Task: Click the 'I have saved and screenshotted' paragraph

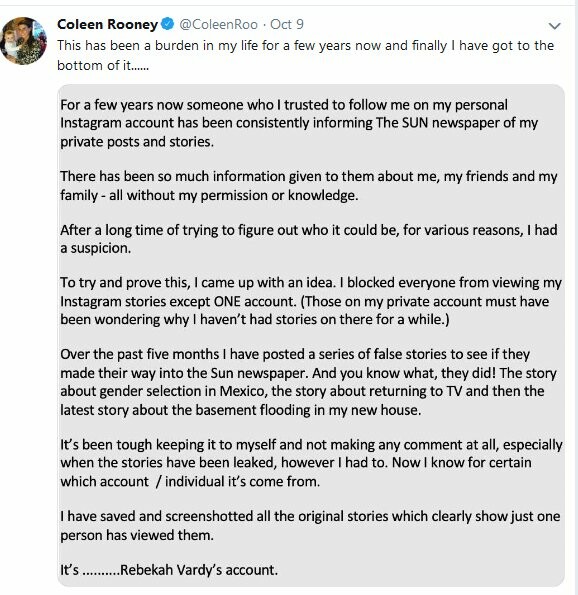Action: pyautogui.click(x=310, y=526)
